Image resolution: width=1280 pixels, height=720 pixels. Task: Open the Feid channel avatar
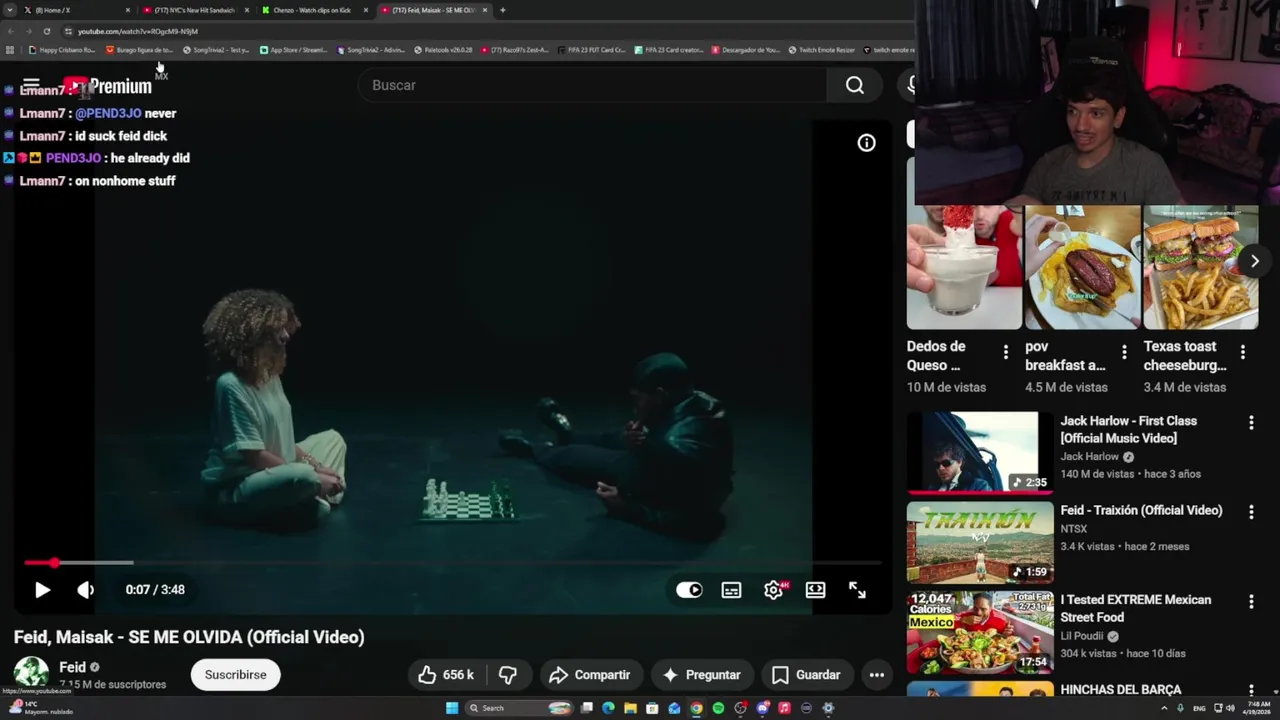(x=31, y=673)
